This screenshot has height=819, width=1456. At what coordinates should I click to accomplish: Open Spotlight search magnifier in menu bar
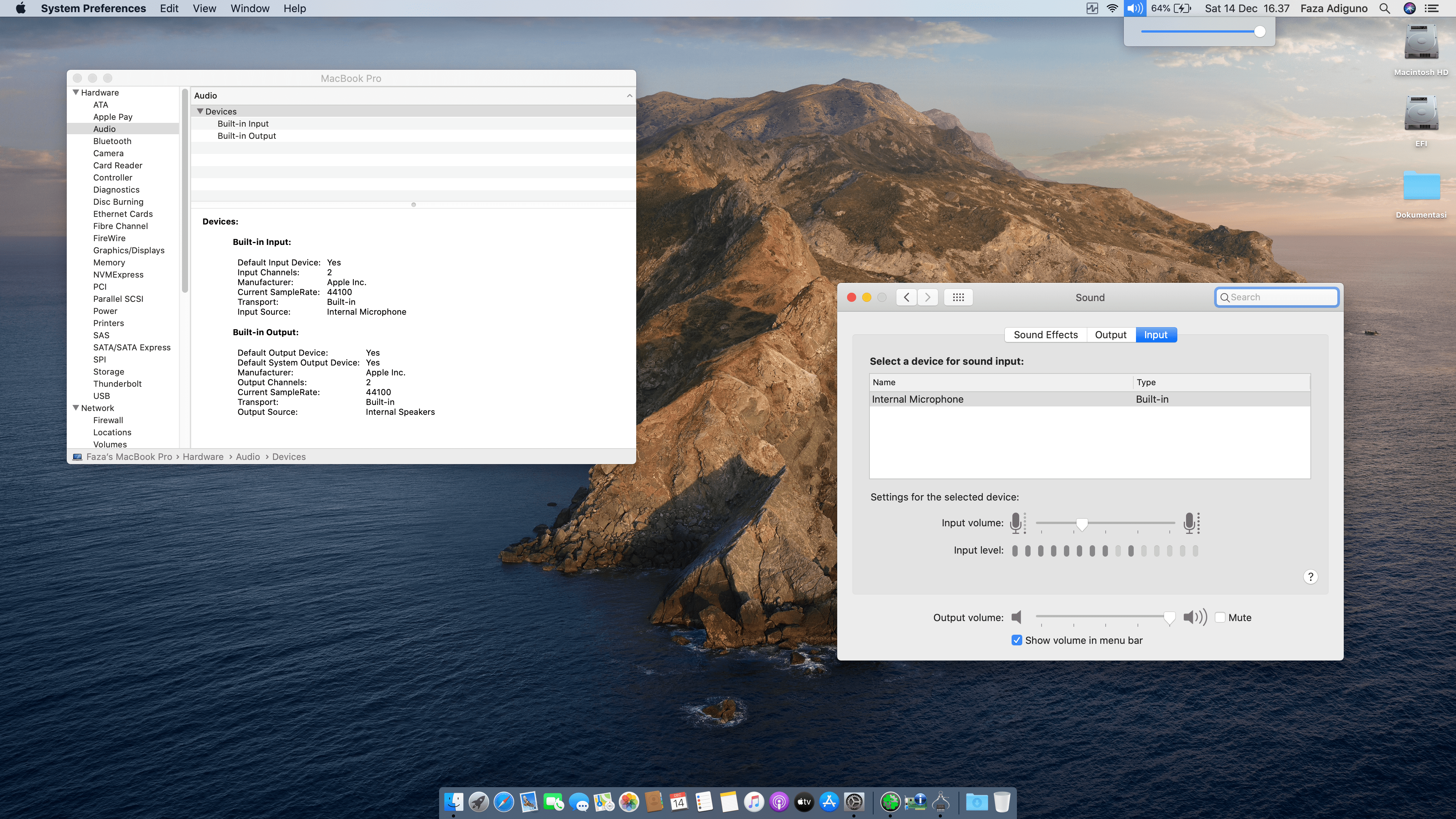click(x=1384, y=8)
